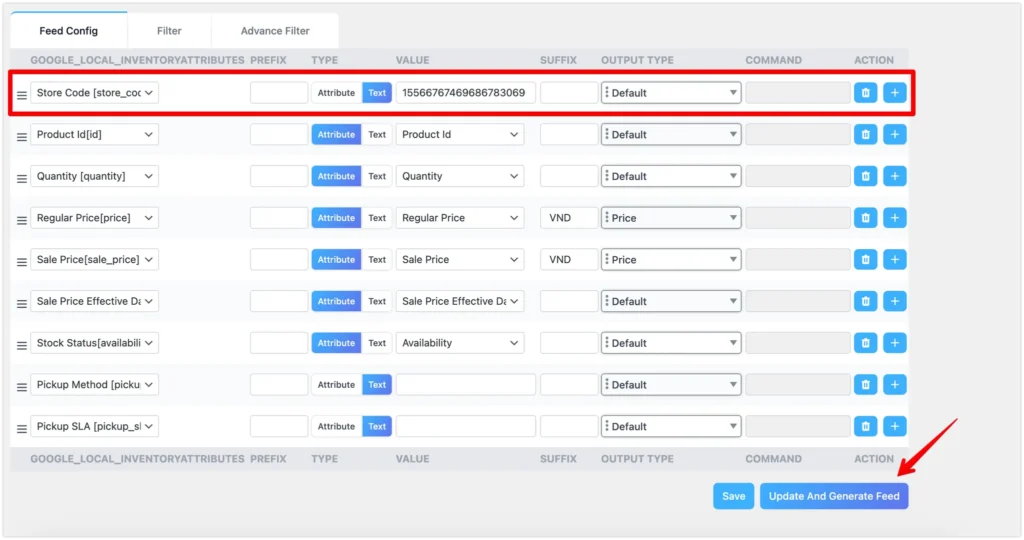
Task: Click Update And Generate Feed button
Action: coord(834,496)
